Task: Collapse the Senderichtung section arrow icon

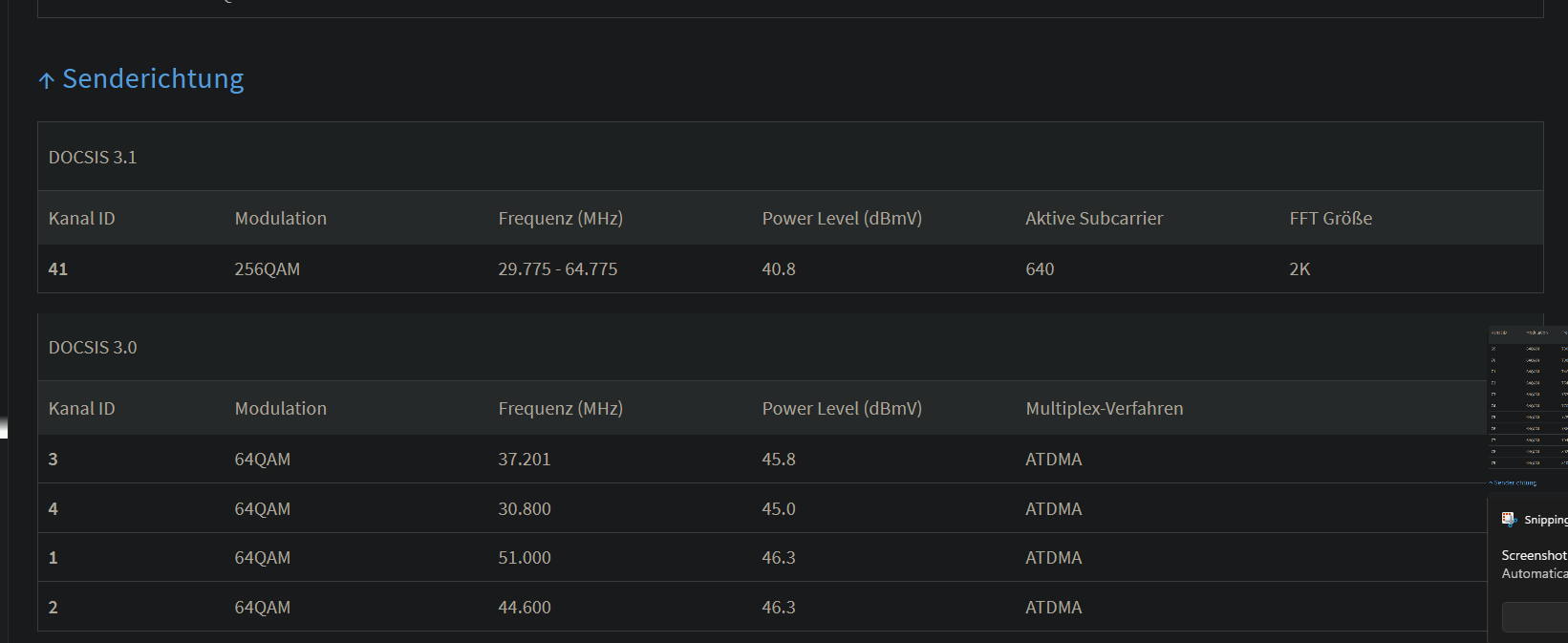Action: [46, 81]
